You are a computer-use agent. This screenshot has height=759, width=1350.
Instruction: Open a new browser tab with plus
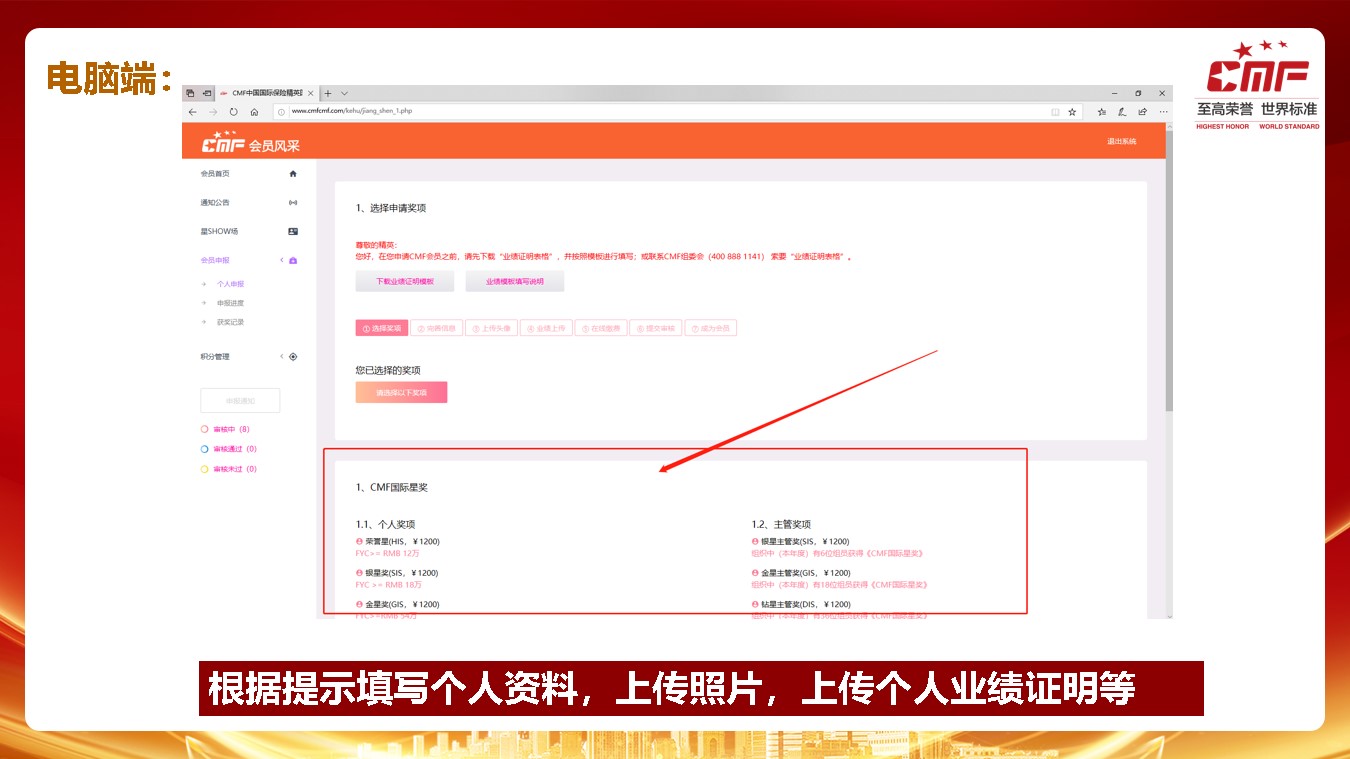(x=328, y=93)
